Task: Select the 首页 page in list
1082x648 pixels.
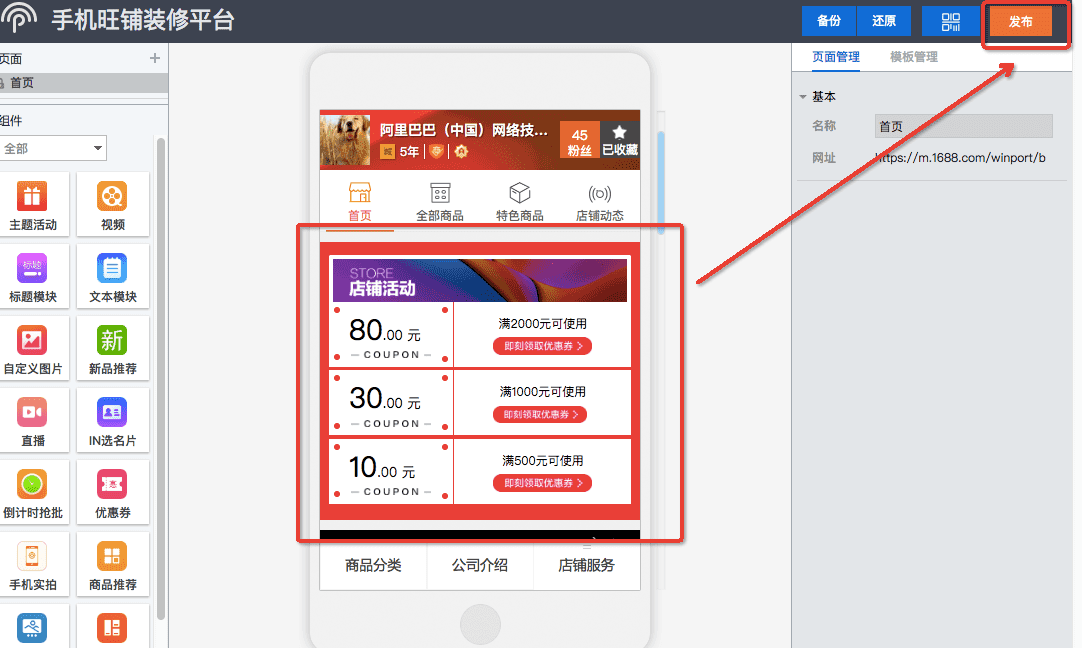Action: click(x=83, y=83)
